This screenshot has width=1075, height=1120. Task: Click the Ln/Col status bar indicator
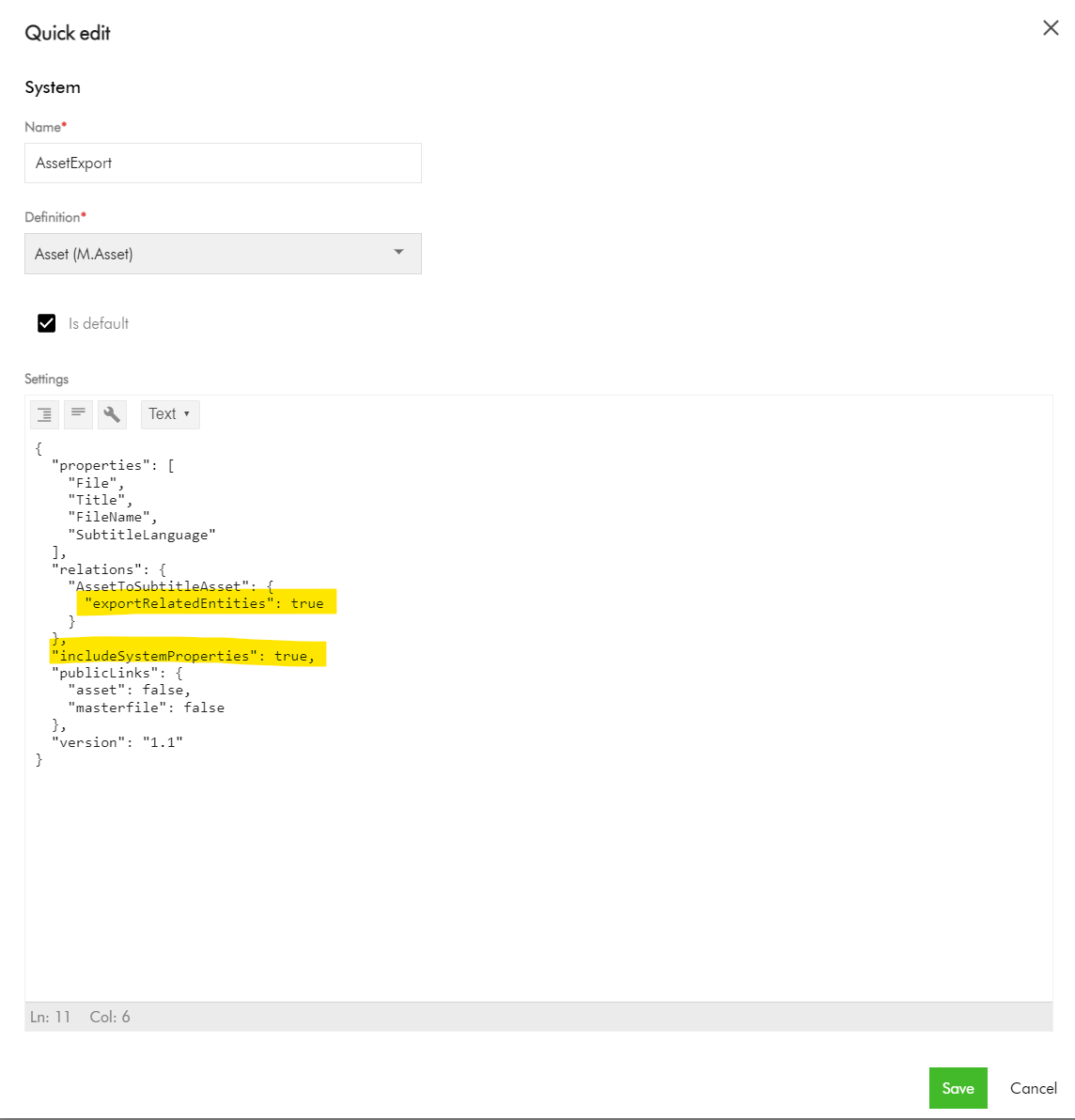click(80, 1017)
